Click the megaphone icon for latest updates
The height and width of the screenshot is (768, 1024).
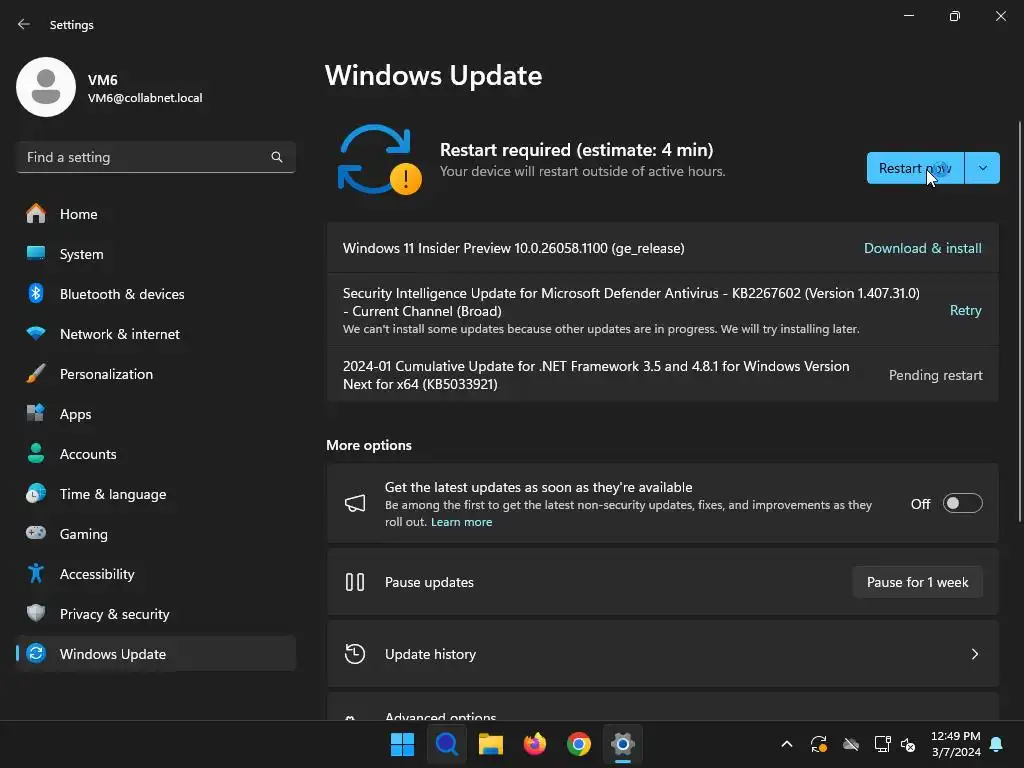[355, 503]
